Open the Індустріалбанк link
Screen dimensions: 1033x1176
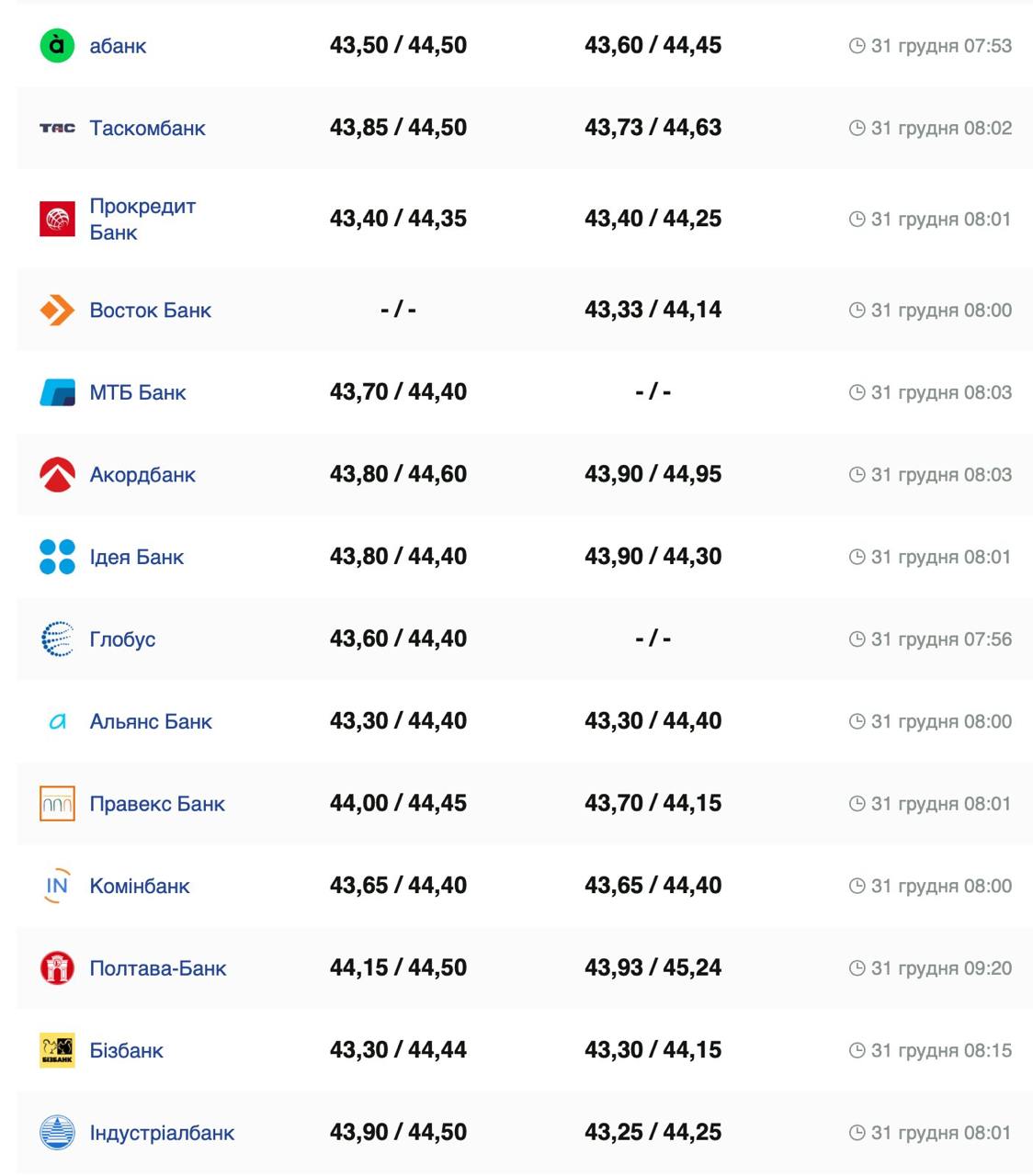point(162,1133)
